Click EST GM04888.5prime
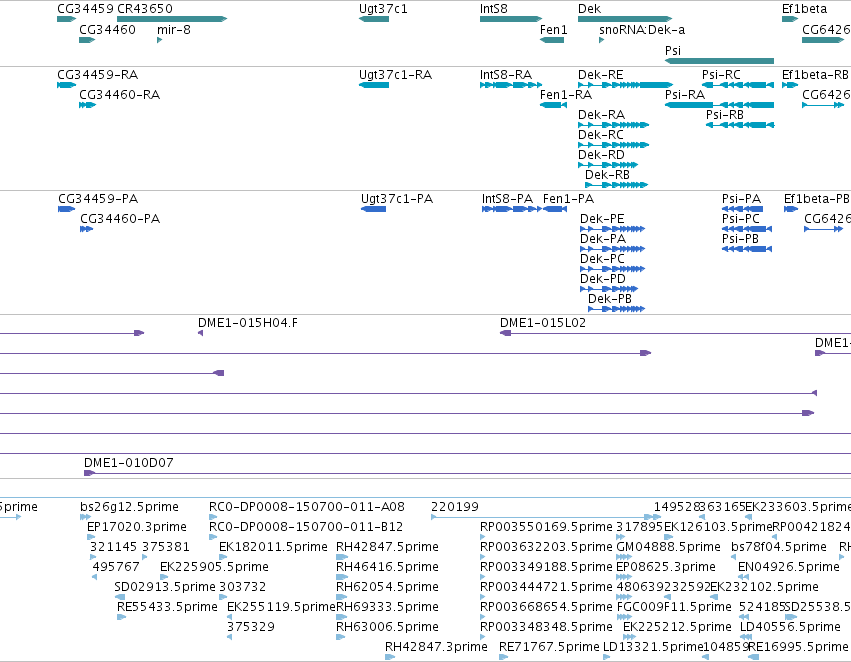The image size is (851, 662). [624, 557]
